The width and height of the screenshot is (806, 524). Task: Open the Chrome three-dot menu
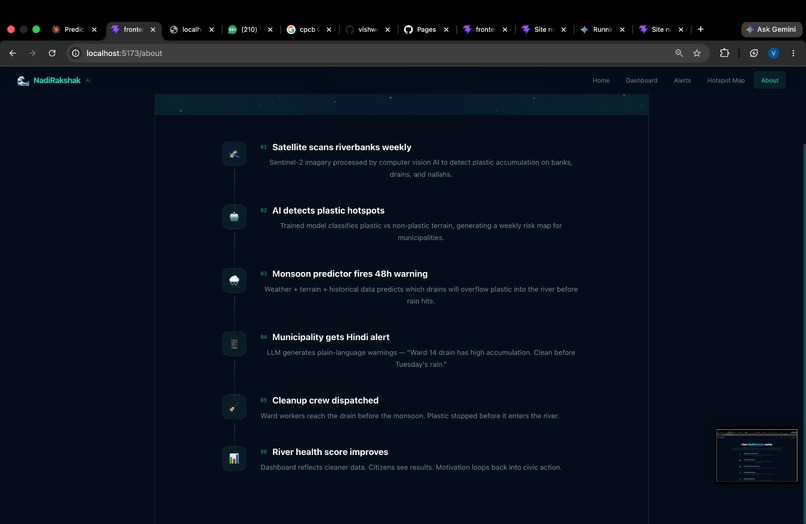793,53
